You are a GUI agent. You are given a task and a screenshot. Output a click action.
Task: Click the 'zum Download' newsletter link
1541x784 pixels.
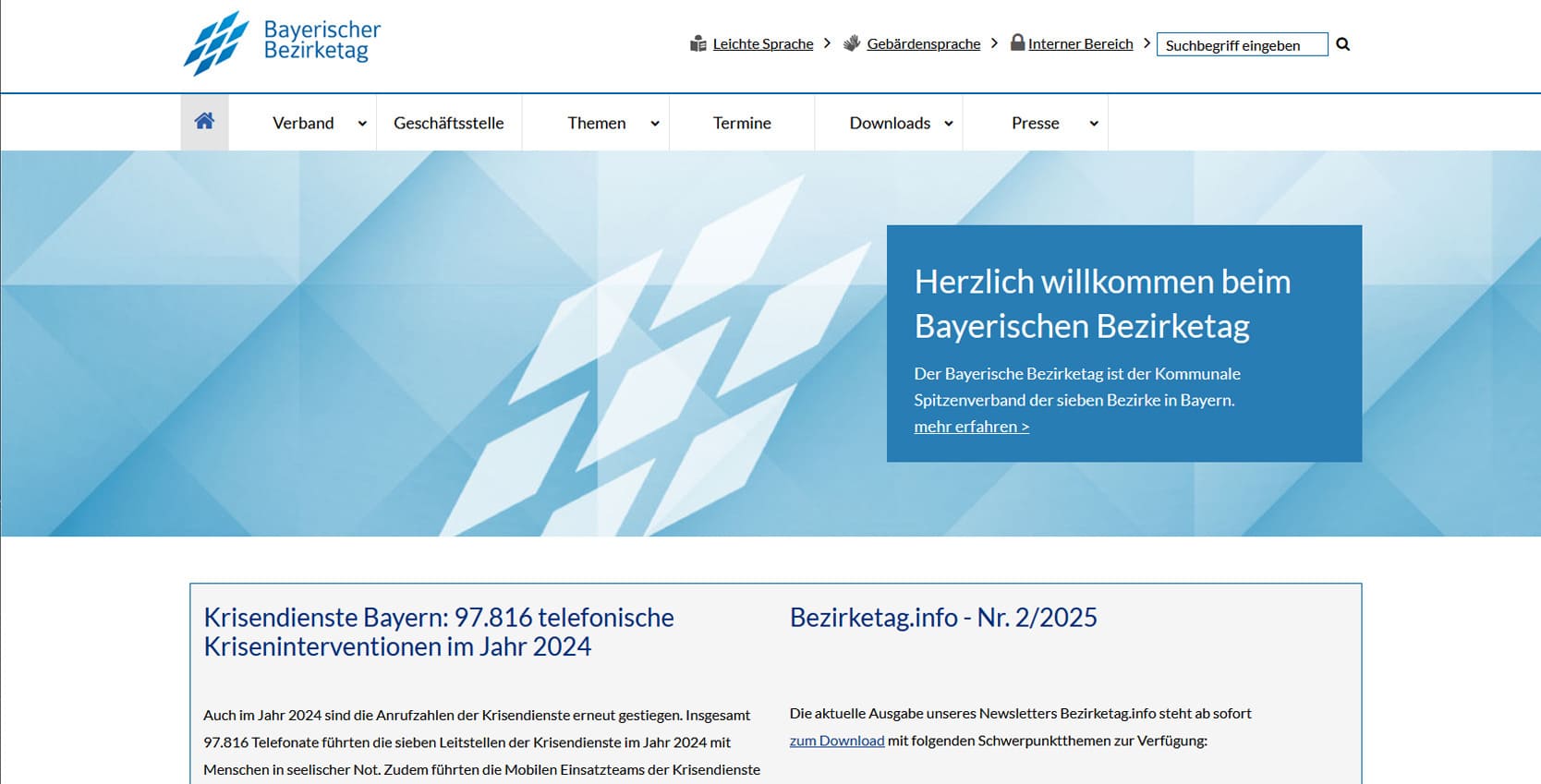pyautogui.click(x=836, y=741)
